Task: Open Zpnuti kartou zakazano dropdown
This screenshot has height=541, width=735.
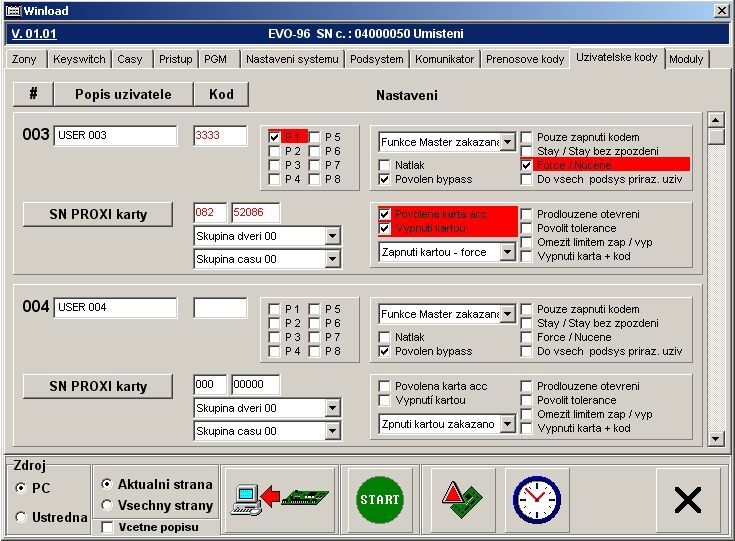Action: pos(507,424)
